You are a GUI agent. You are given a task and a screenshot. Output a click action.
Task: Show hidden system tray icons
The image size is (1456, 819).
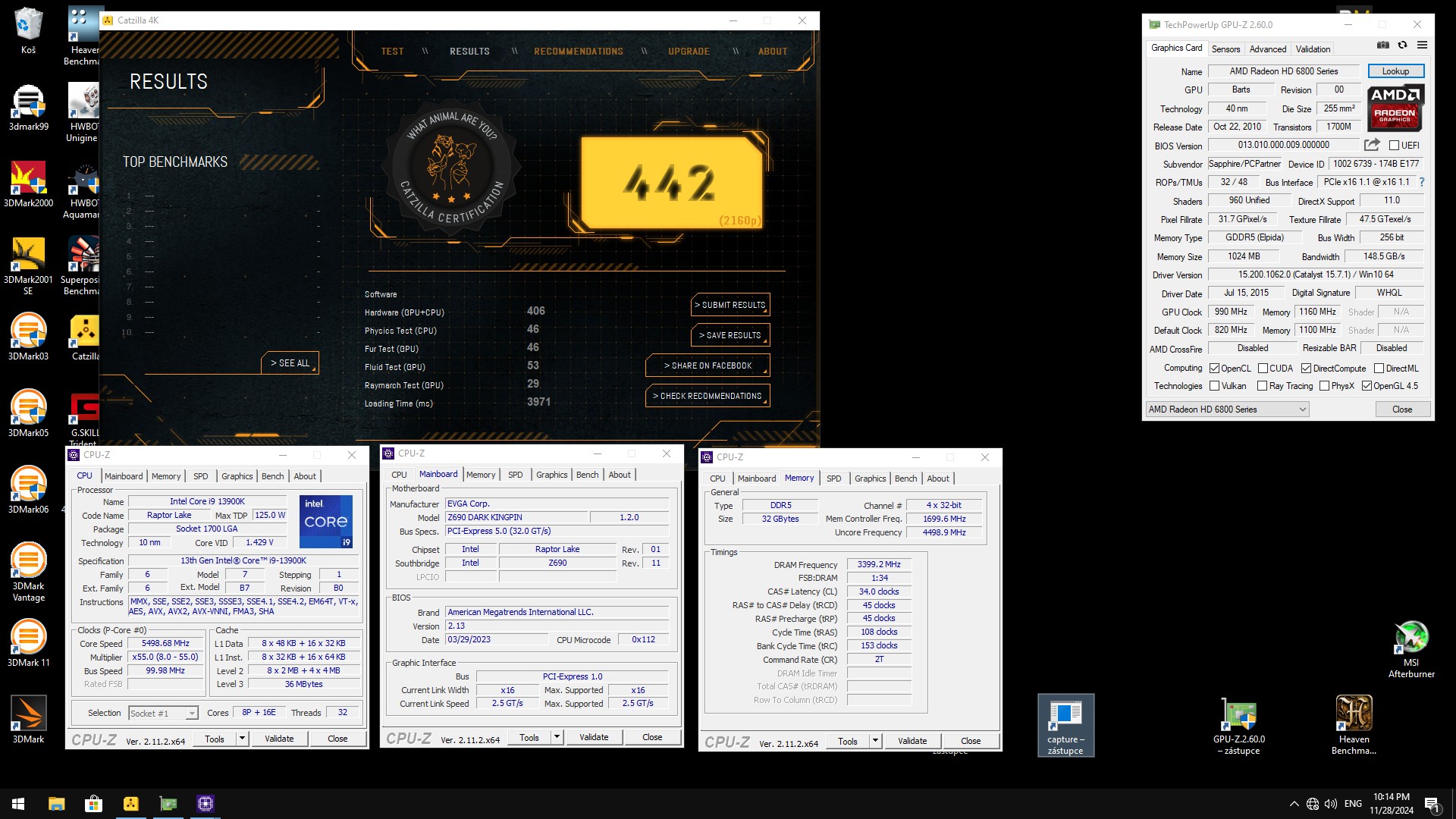click(1293, 804)
